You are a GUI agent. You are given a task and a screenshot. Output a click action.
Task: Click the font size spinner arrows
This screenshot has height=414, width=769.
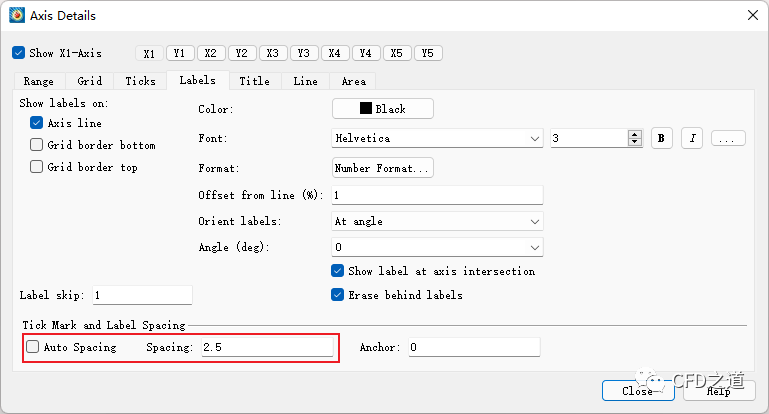coord(634,138)
